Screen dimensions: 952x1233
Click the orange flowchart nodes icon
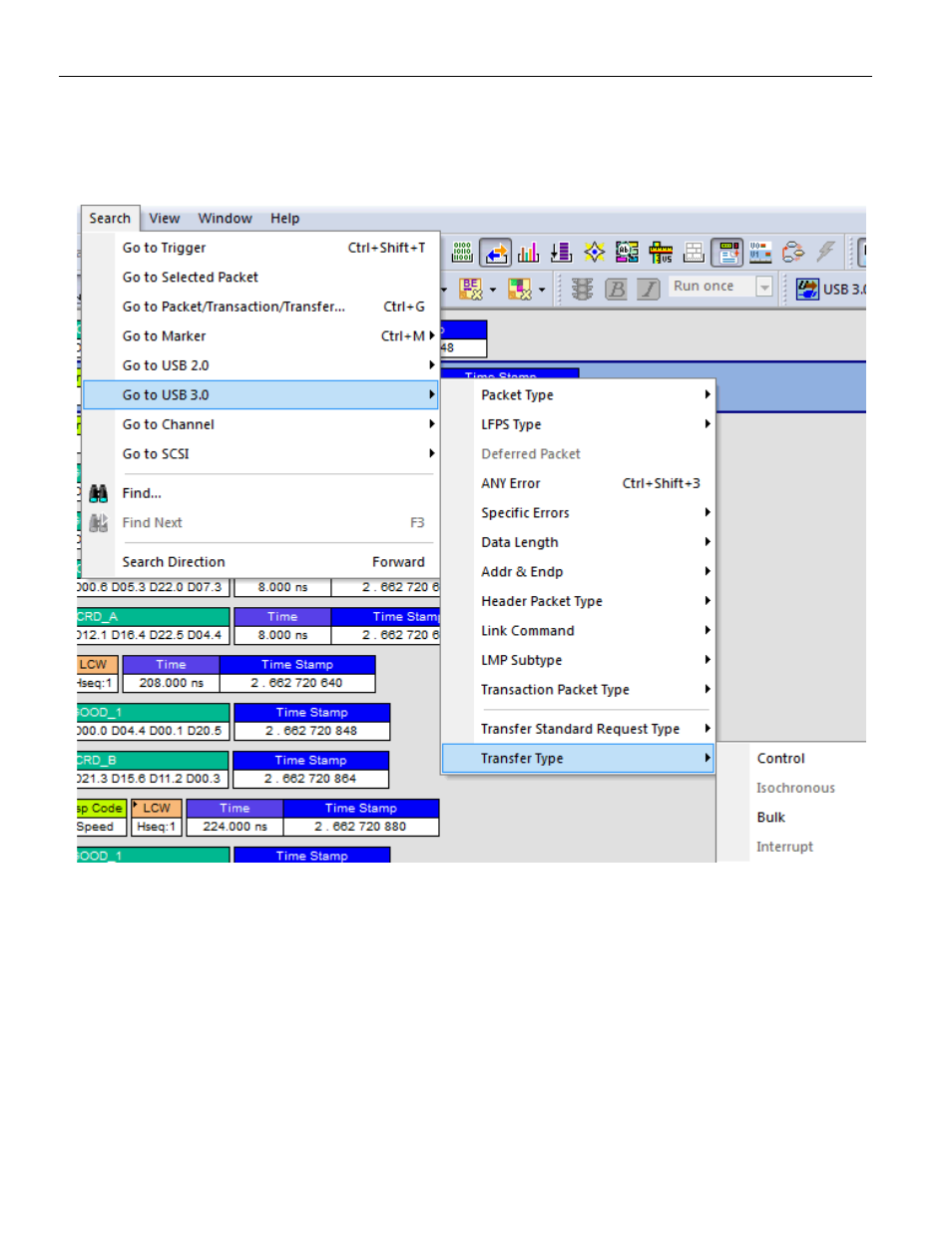pyautogui.click(x=793, y=252)
